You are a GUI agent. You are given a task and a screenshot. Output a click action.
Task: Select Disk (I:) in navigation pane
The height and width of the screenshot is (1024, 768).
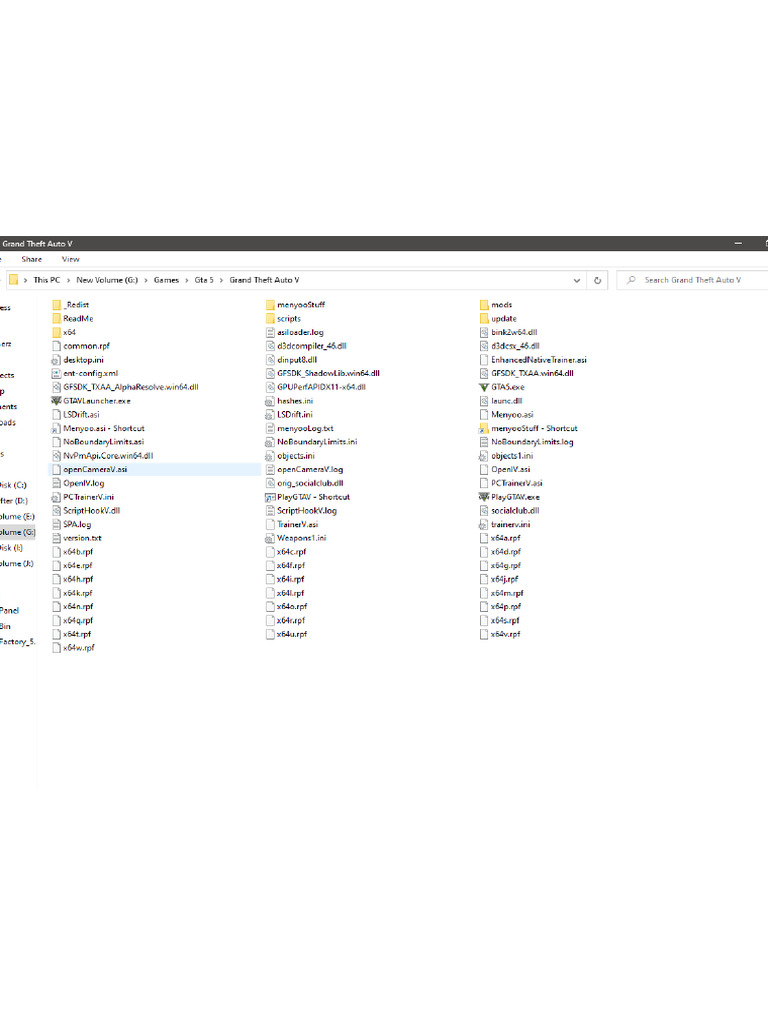pos(11,548)
